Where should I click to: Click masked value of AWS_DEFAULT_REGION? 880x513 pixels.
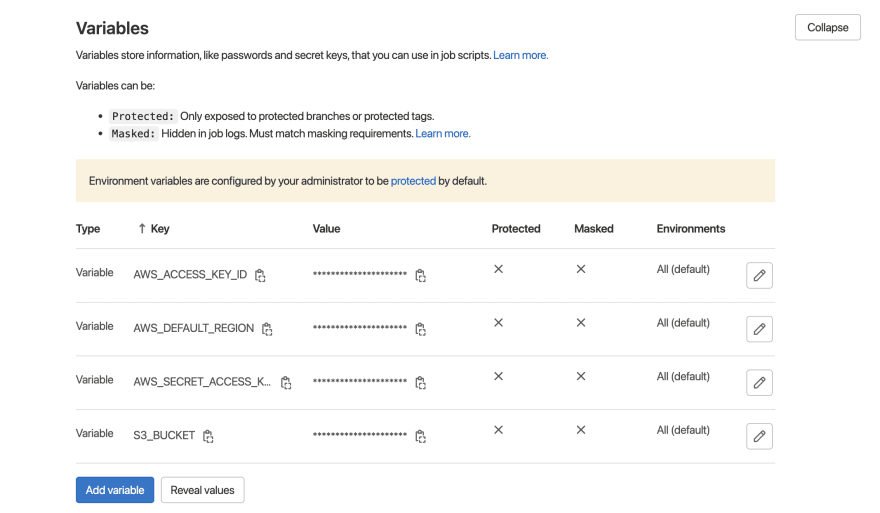pos(360,327)
